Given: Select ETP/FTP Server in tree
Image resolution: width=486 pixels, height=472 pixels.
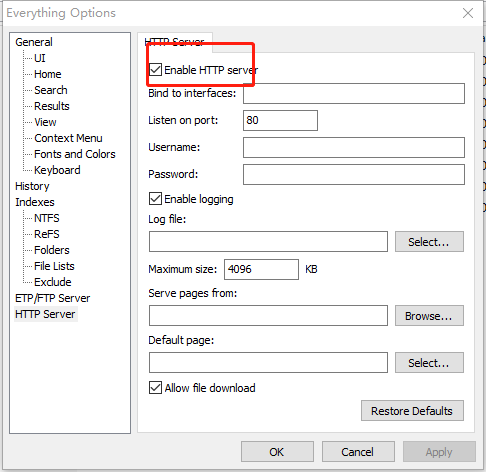Looking at the screenshot, I should click(52, 298).
